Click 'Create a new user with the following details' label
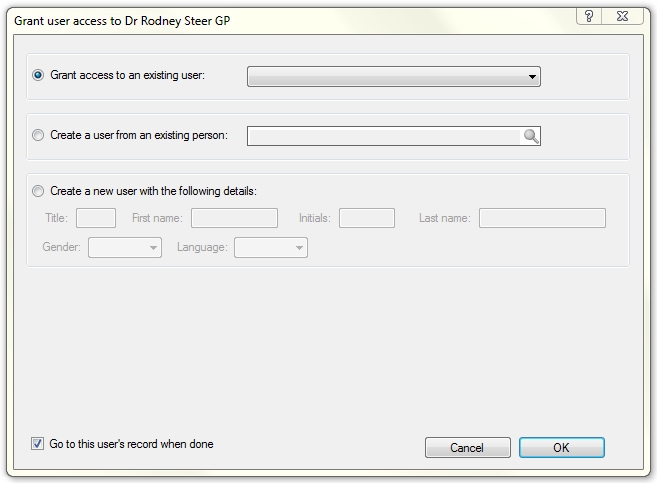The image size is (657, 483). (x=153, y=191)
